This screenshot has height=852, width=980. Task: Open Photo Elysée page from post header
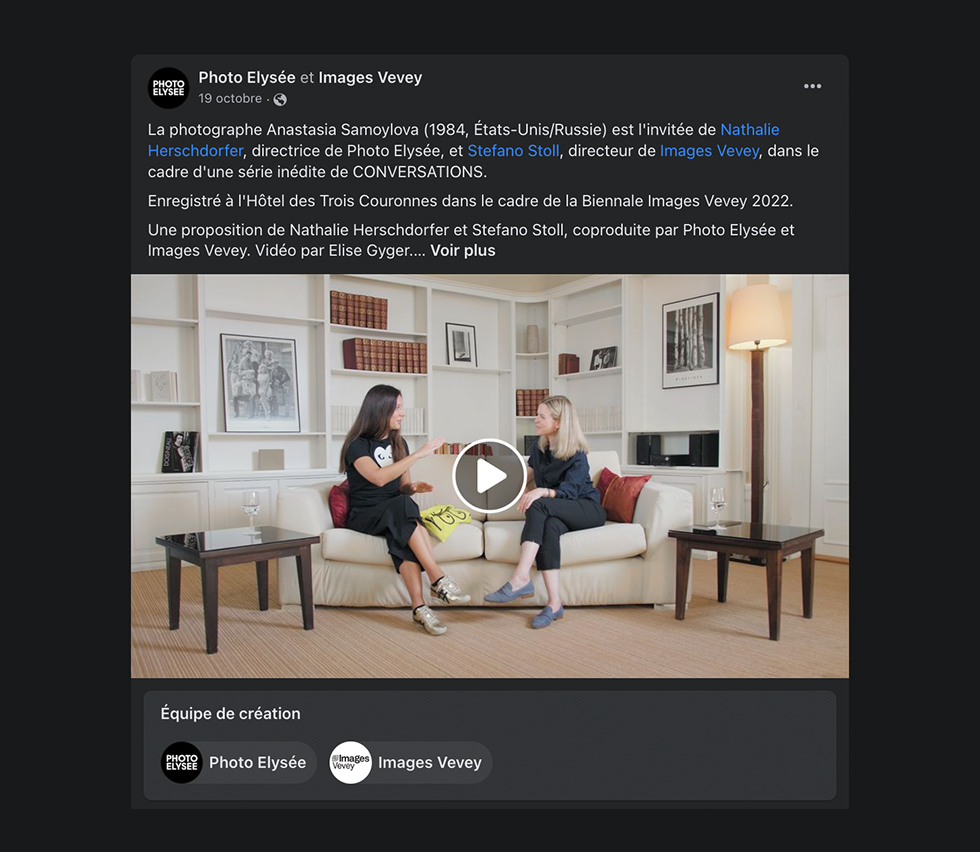point(247,78)
